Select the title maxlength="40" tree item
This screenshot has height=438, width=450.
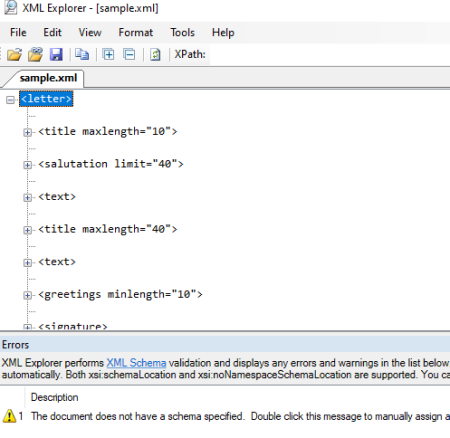point(108,229)
